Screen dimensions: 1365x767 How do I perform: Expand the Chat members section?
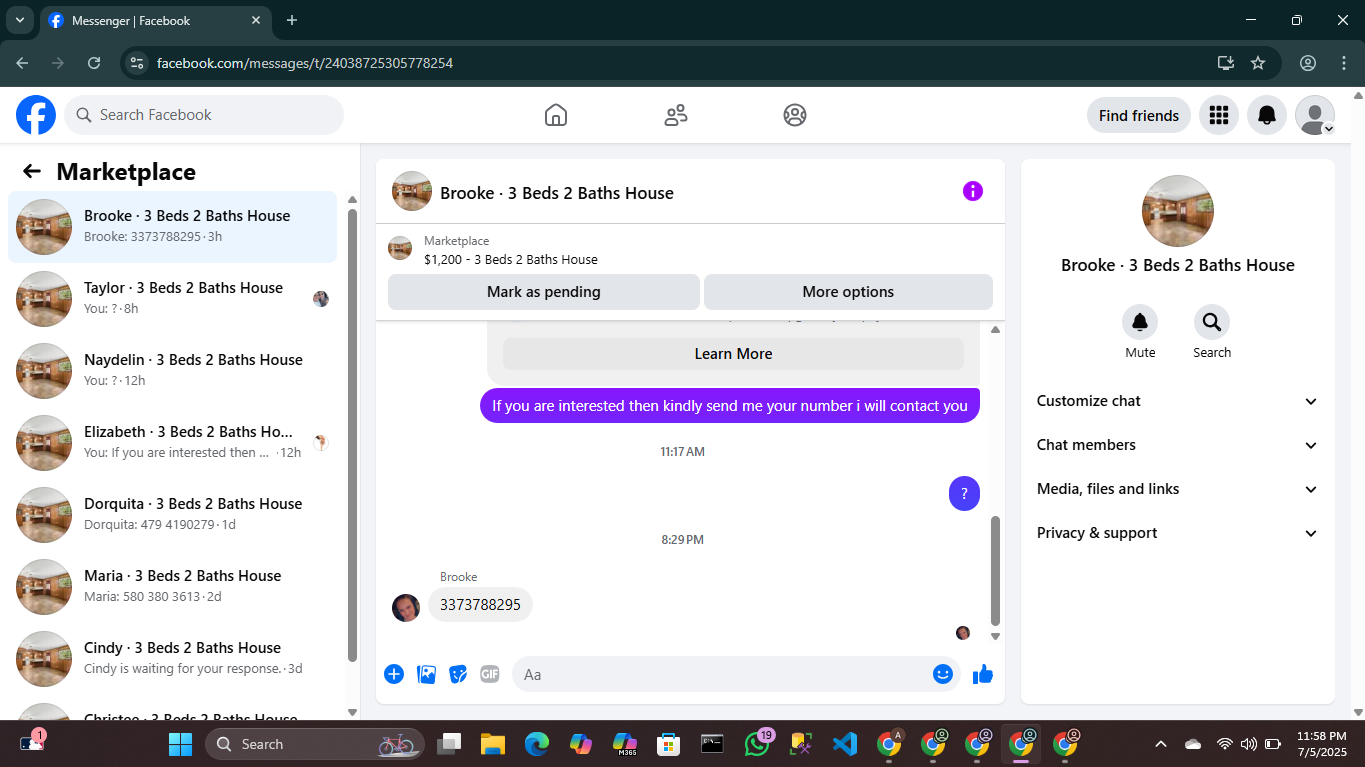coord(1177,445)
